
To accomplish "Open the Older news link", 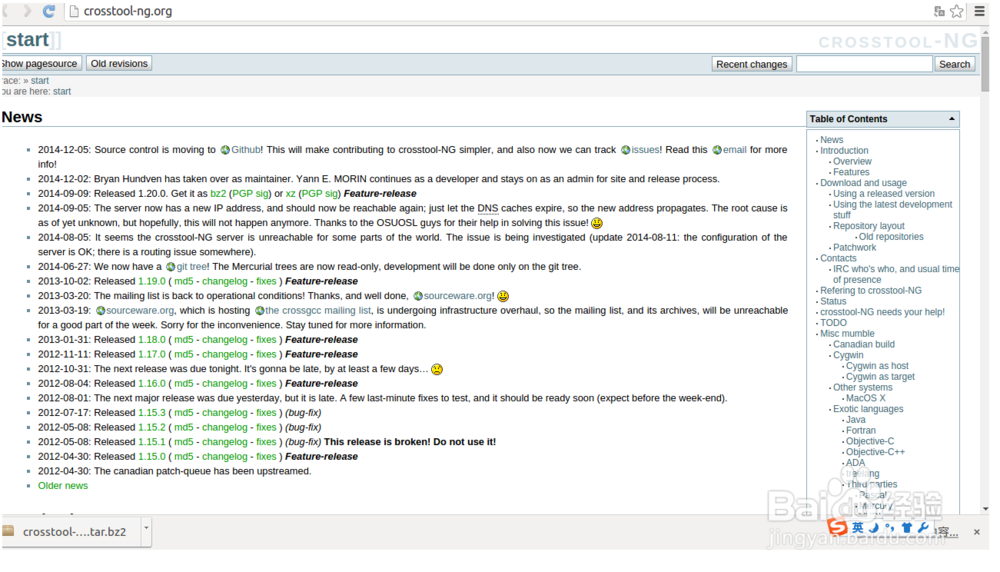I will (62, 486).
